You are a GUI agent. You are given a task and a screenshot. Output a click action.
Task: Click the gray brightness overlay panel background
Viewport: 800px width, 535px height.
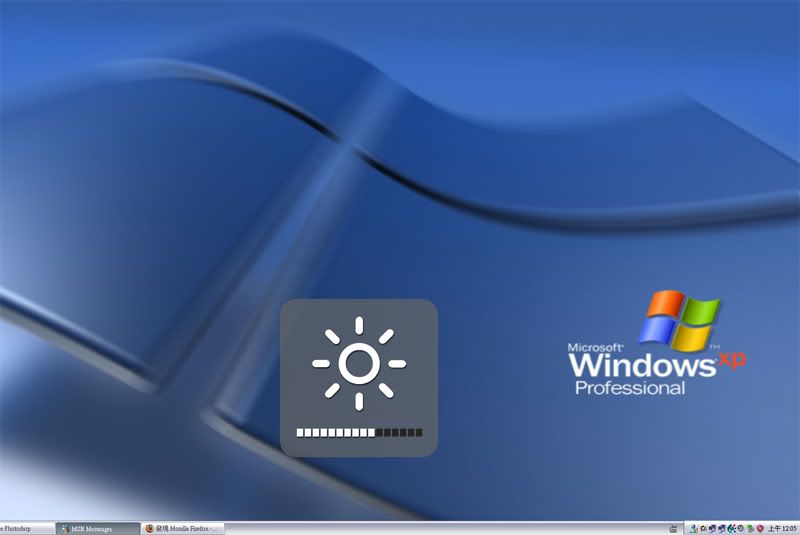[x=300, y=320]
